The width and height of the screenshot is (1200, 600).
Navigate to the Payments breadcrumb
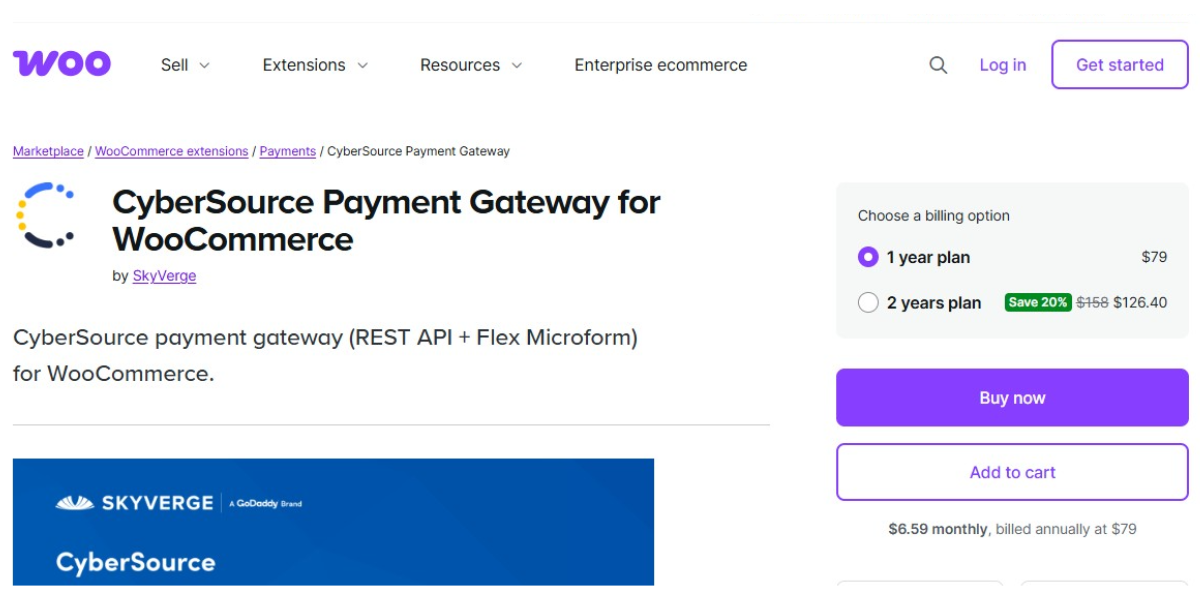[288, 151]
